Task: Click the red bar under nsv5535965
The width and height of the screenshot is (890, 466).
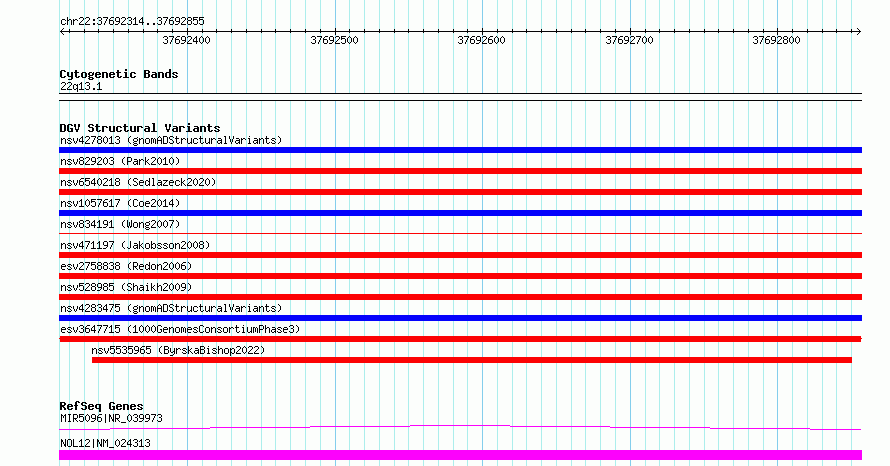Action: (472, 360)
